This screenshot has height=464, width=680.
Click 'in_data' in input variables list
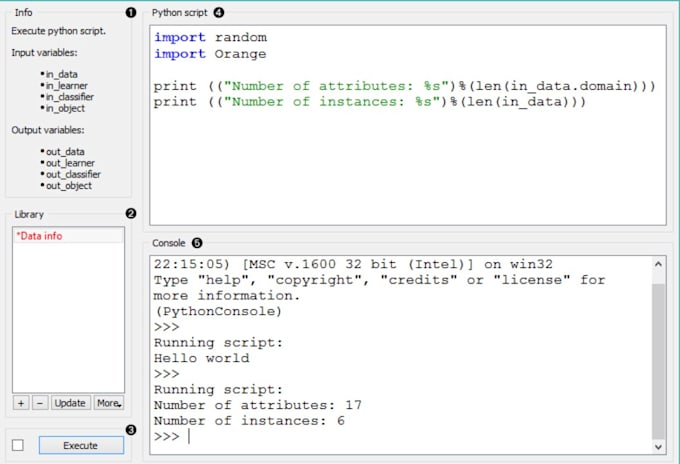tap(62, 74)
